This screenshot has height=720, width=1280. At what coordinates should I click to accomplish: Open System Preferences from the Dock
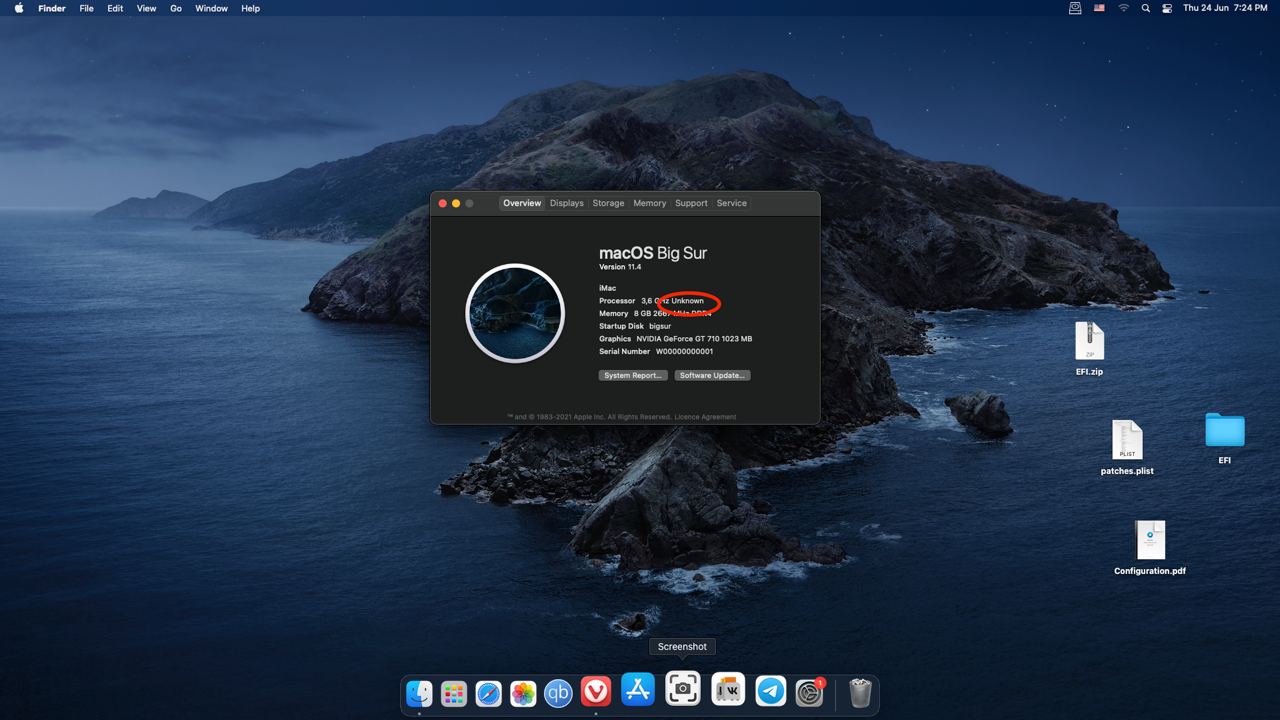(x=809, y=693)
